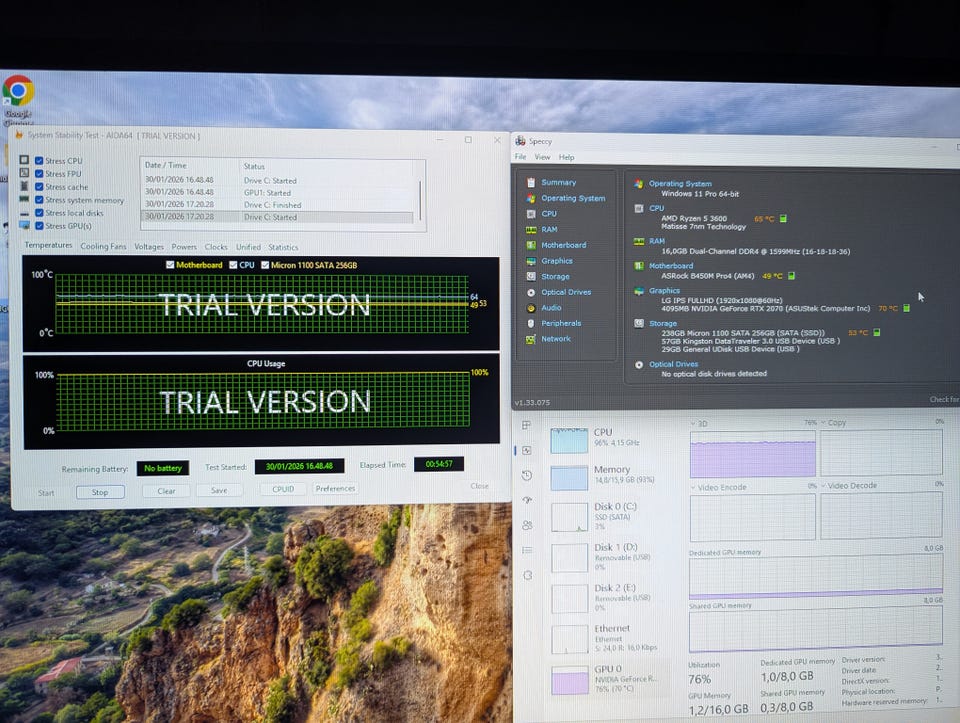The width and height of the screenshot is (960, 723).
Task: Select CPU in the Speccy sidebar
Action: coord(549,214)
